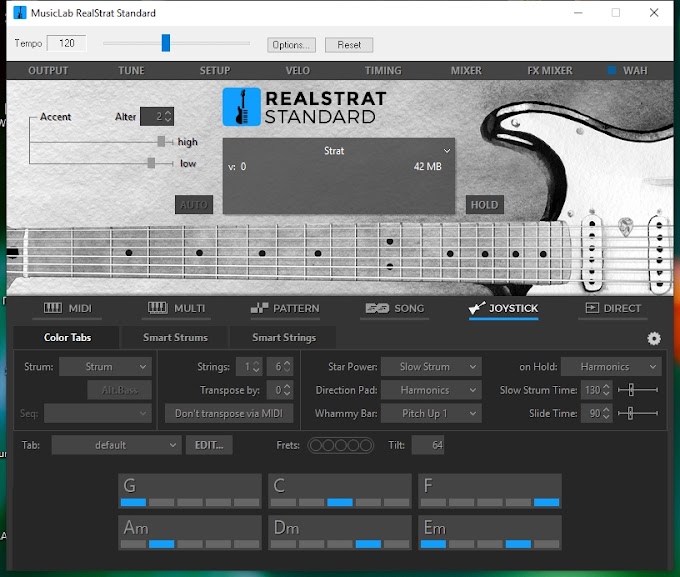Image resolution: width=680 pixels, height=577 pixels.
Task: Click the DIRECT mode icon
Action: pyautogui.click(x=592, y=308)
